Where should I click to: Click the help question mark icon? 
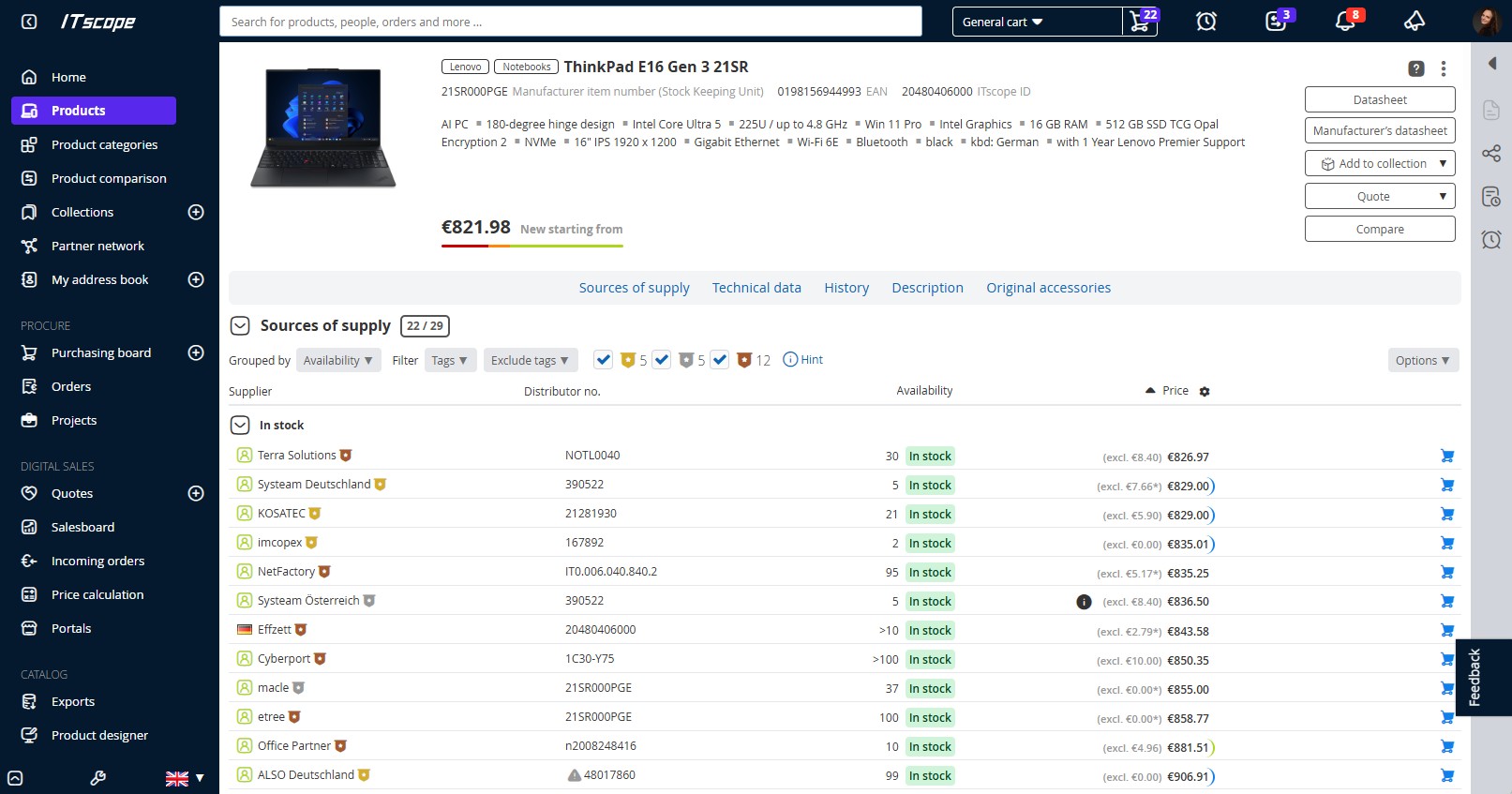click(1415, 68)
